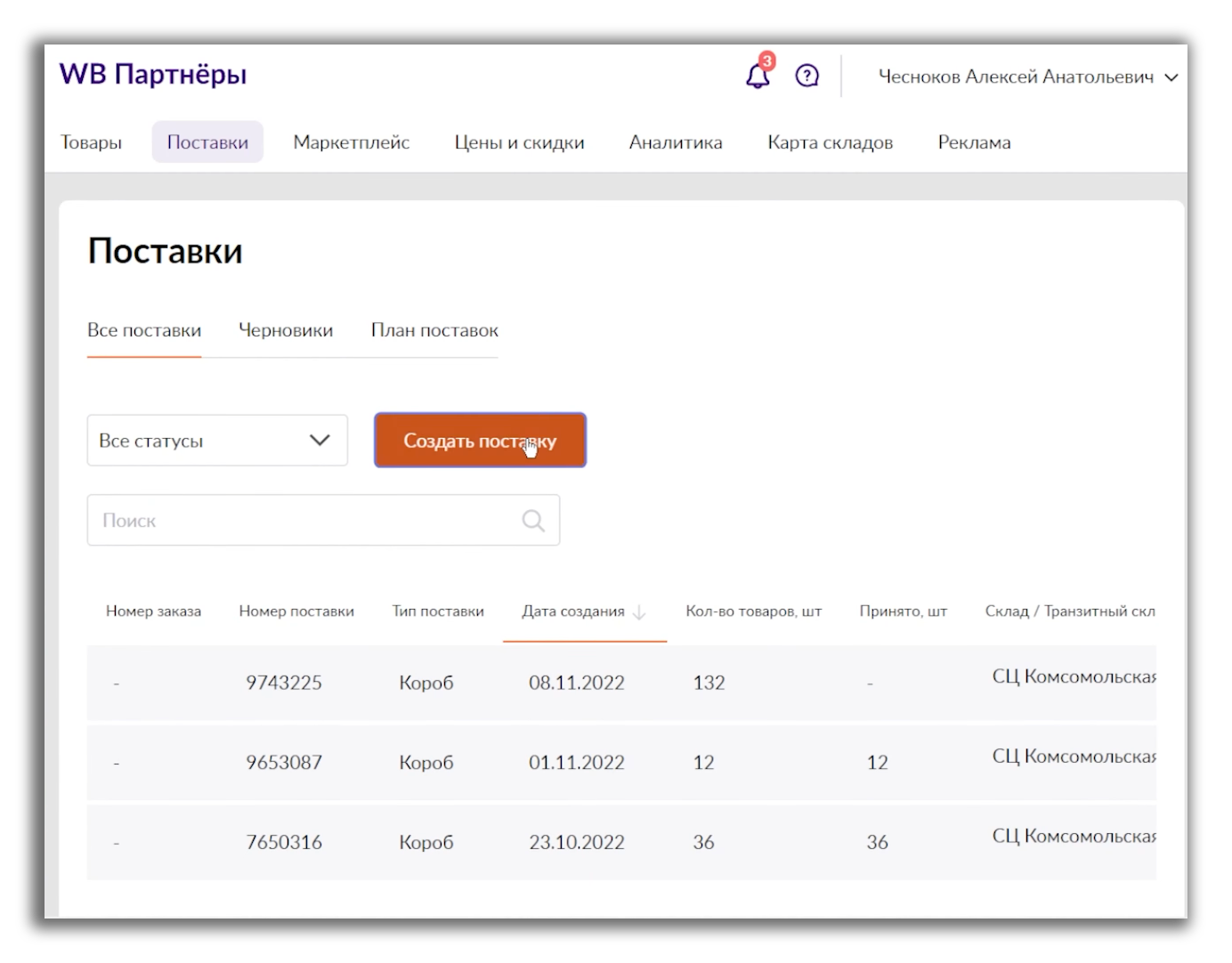Open the Карта складов page
Screen dimensions: 1232x963
click(x=830, y=142)
